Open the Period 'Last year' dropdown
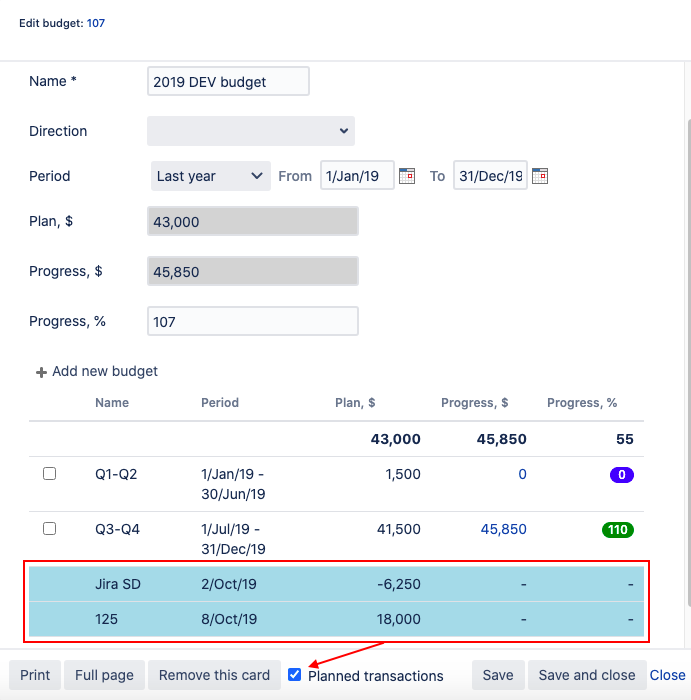The width and height of the screenshot is (691, 700). 210,176
